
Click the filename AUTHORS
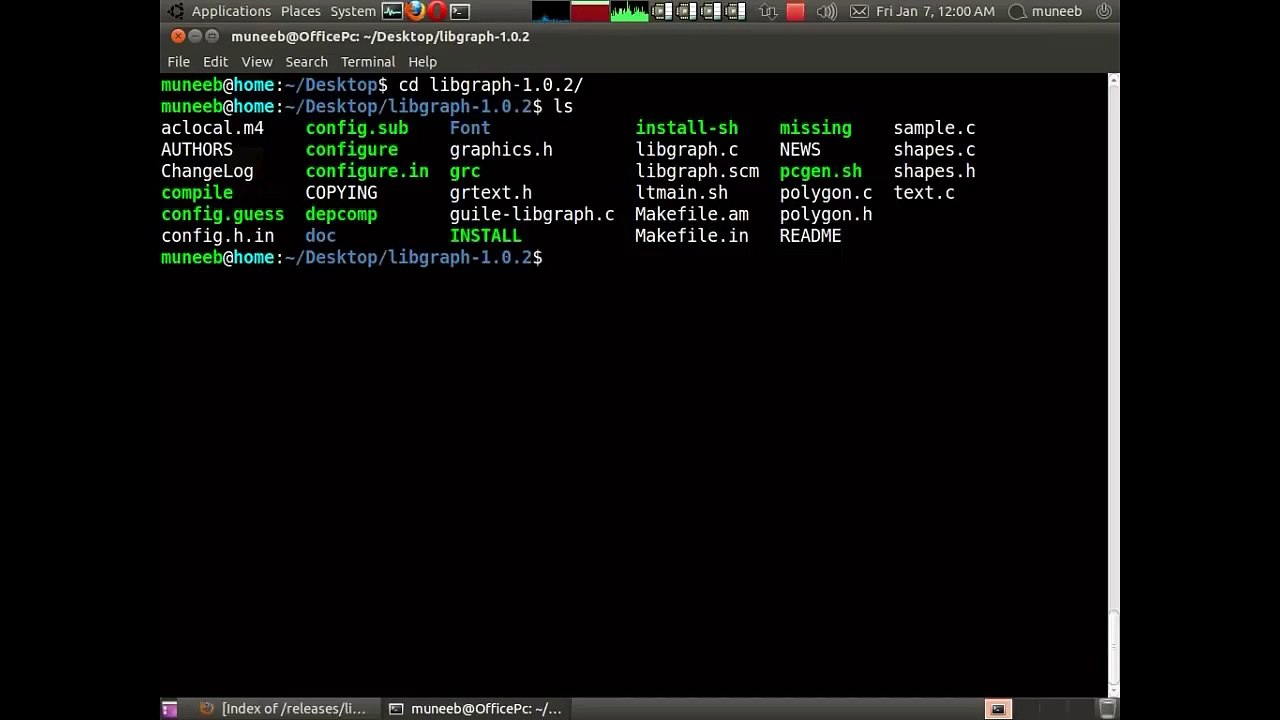point(197,150)
